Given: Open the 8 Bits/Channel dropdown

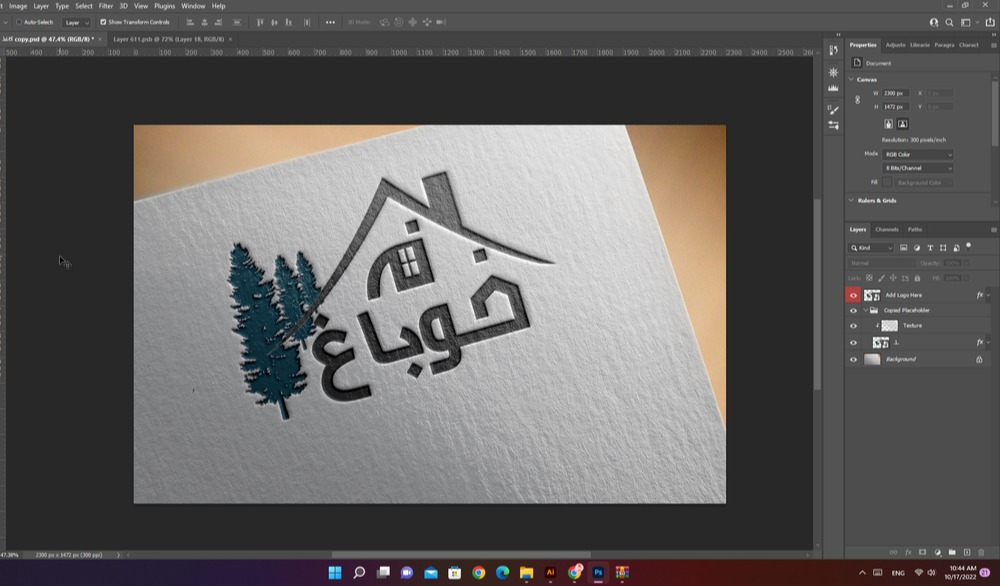Looking at the screenshot, I should 917,168.
